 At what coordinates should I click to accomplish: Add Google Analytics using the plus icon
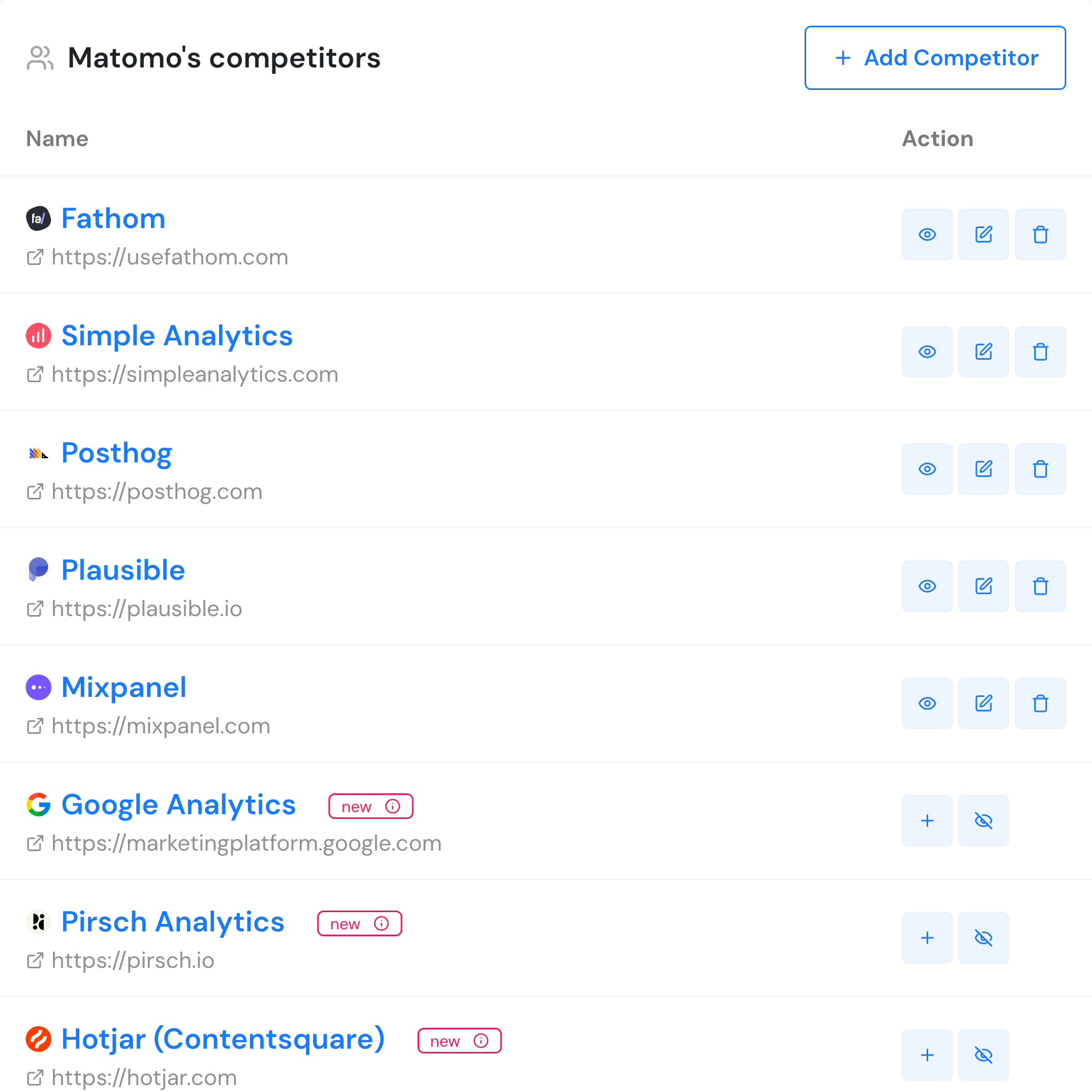pos(927,821)
